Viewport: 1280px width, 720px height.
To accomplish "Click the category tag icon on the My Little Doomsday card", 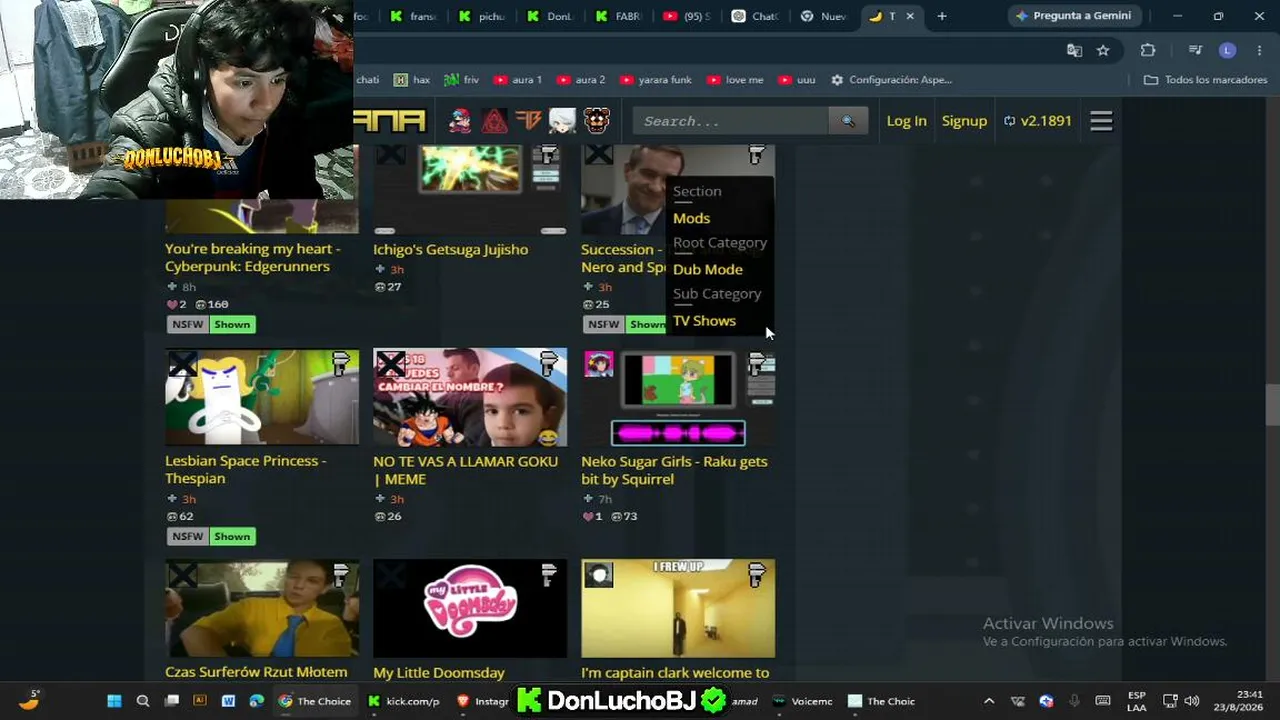I will tap(549, 574).
